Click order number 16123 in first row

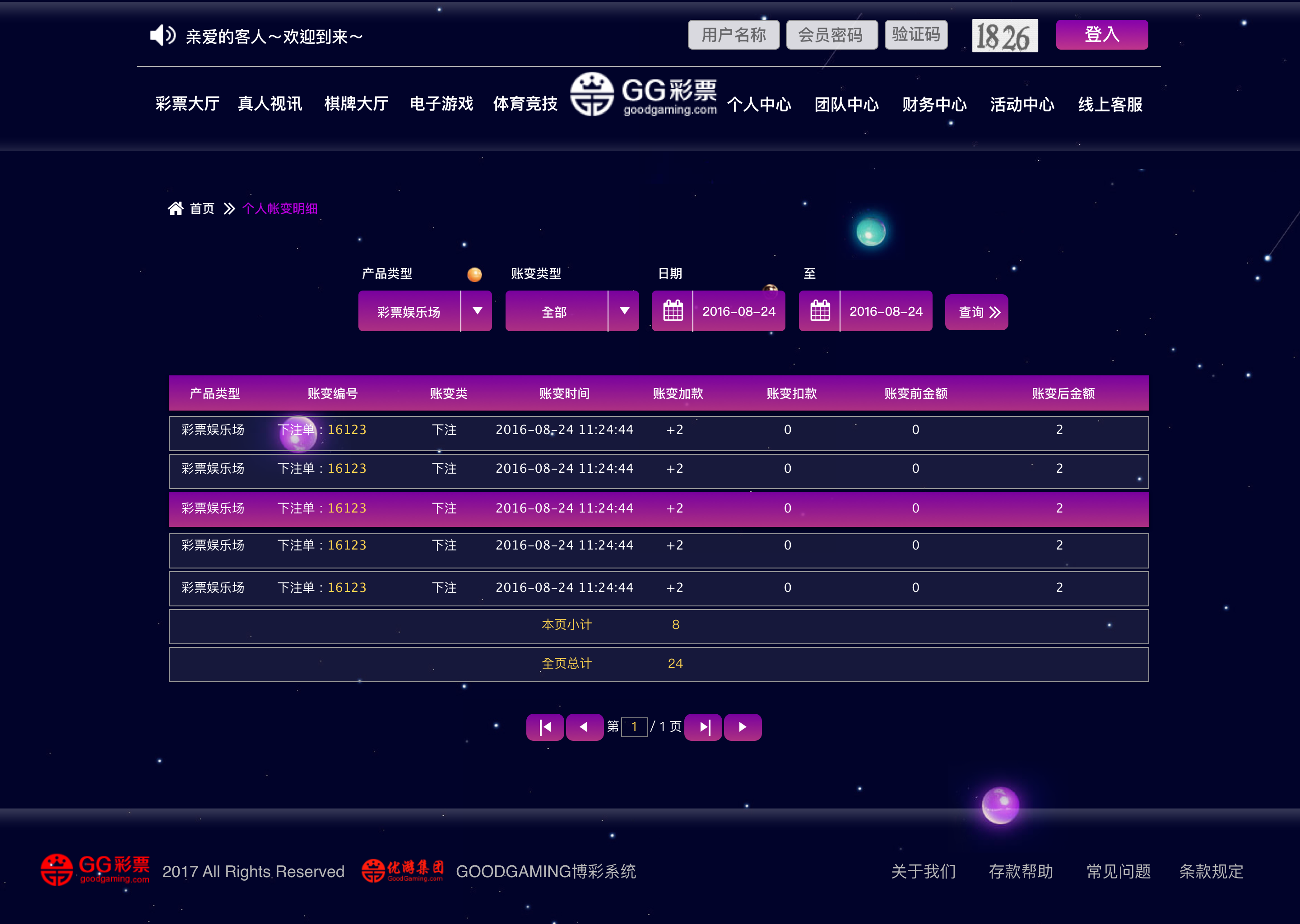click(x=347, y=430)
